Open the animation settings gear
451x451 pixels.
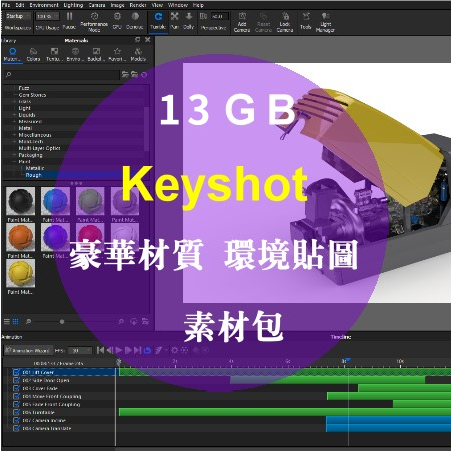point(174,350)
